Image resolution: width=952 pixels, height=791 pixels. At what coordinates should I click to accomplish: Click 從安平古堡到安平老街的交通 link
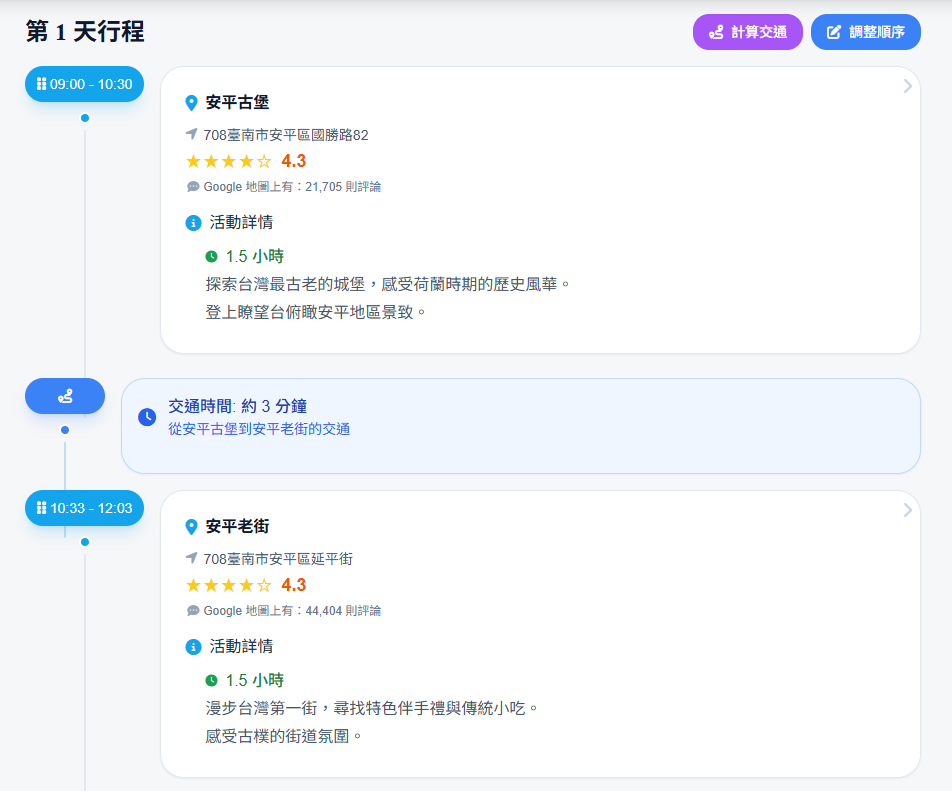point(259,429)
